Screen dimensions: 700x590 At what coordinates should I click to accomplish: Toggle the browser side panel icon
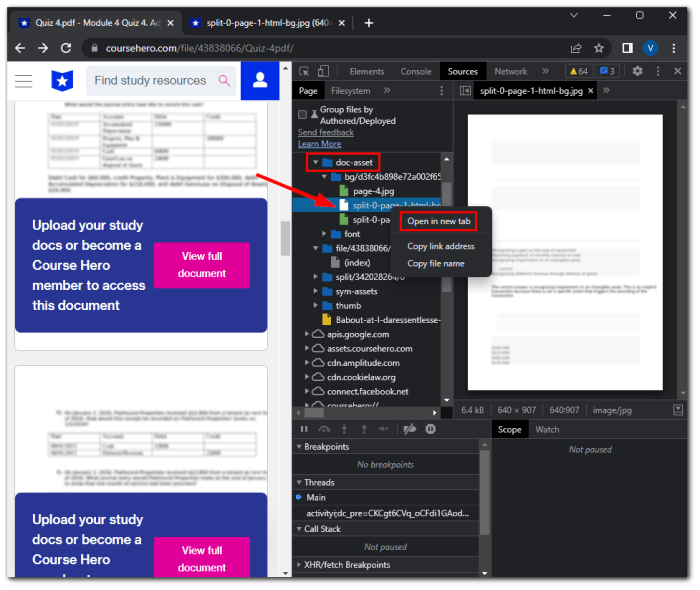[x=627, y=48]
